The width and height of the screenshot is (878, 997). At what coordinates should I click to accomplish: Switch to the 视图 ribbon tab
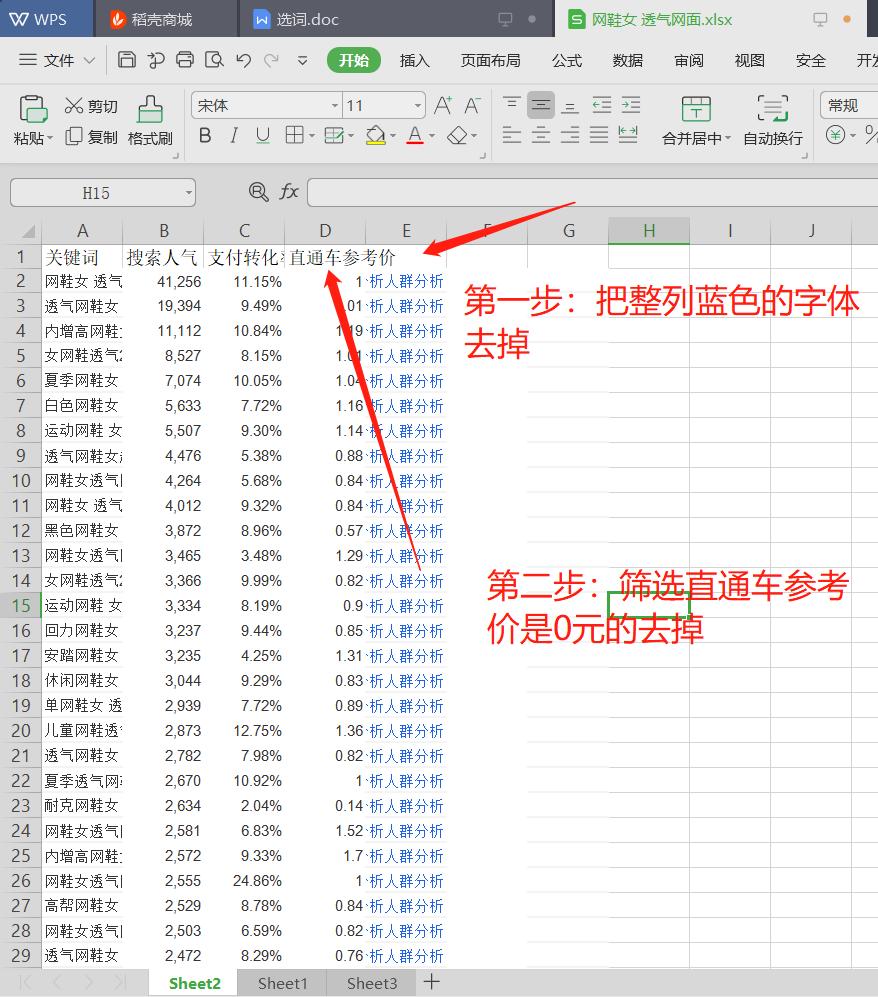click(750, 60)
